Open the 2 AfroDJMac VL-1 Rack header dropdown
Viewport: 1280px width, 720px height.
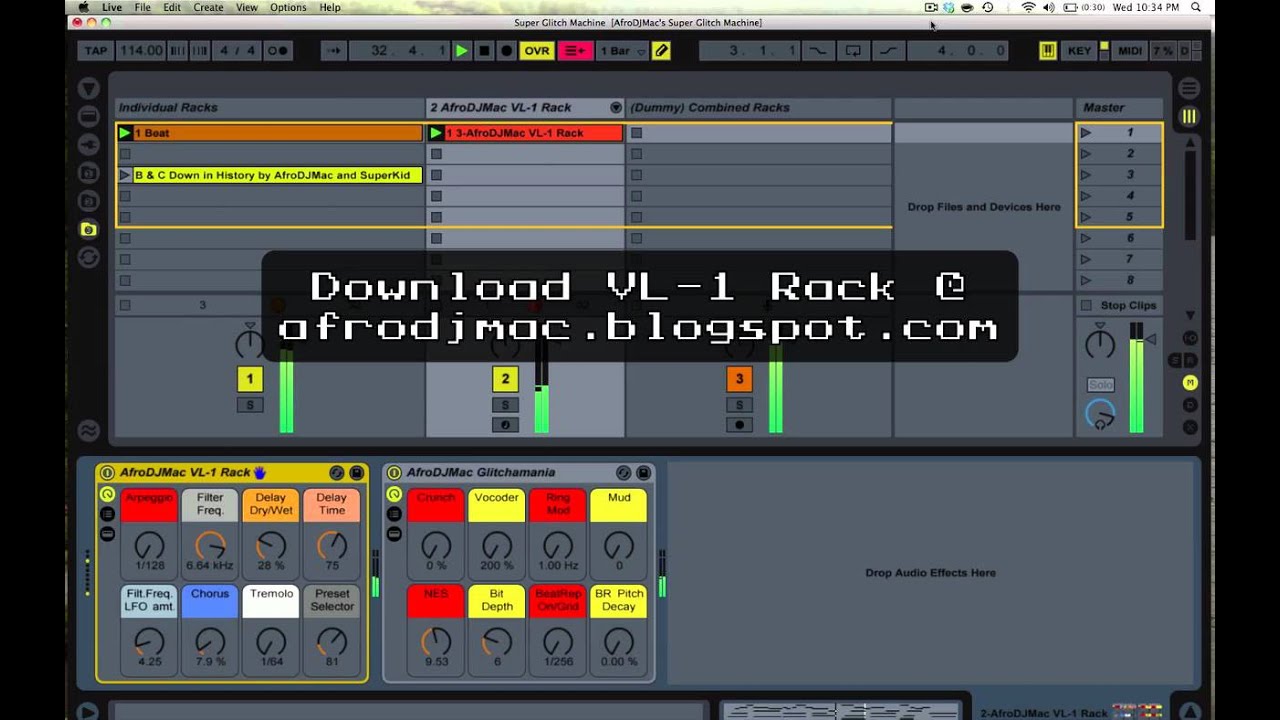point(616,108)
